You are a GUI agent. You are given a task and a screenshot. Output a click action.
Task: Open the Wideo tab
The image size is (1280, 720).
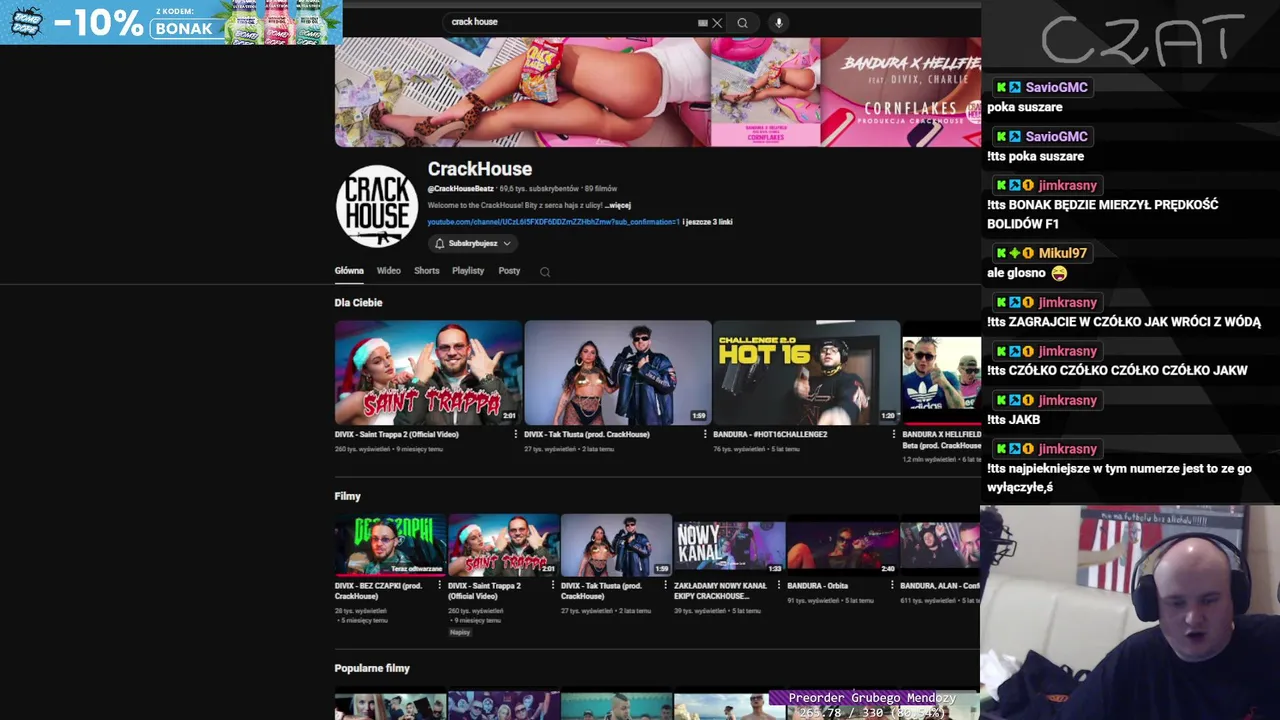389,271
